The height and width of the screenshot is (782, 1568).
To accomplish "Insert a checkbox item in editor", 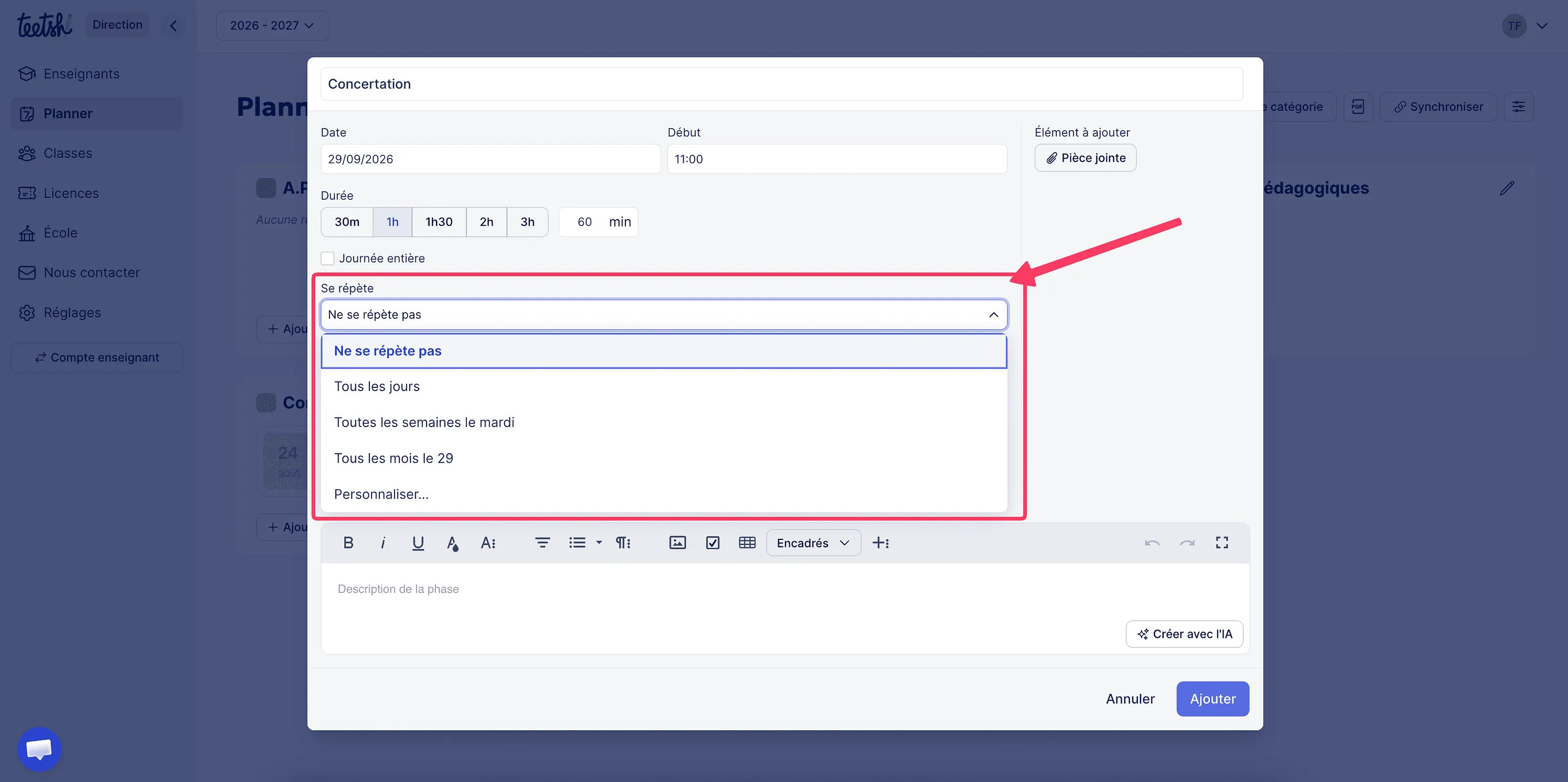I will [713, 543].
